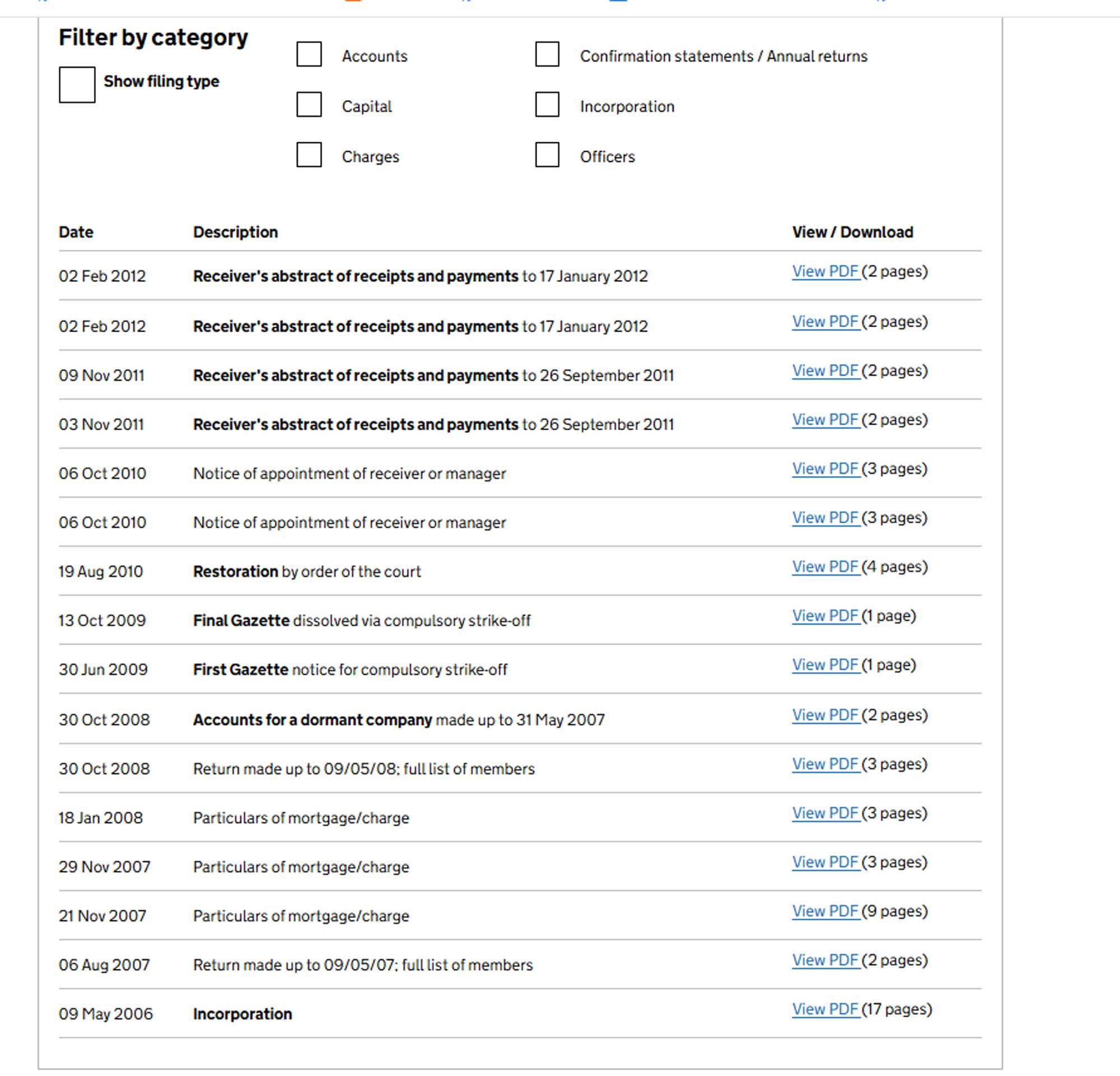View PDF for 19 Aug 2010 Restoration
Image resolution: width=1120 pixels, height=1076 pixels.
click(x=825, y=567)
